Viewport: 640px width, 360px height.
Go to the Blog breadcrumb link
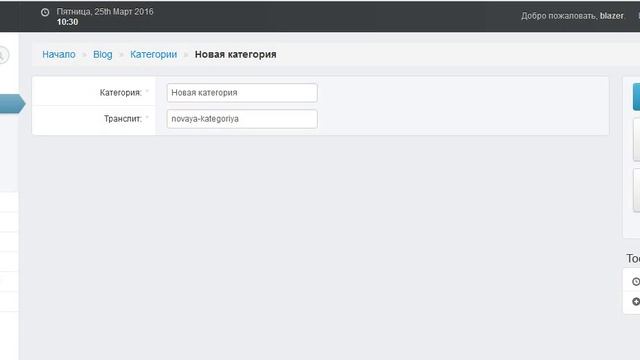[102, 54]
